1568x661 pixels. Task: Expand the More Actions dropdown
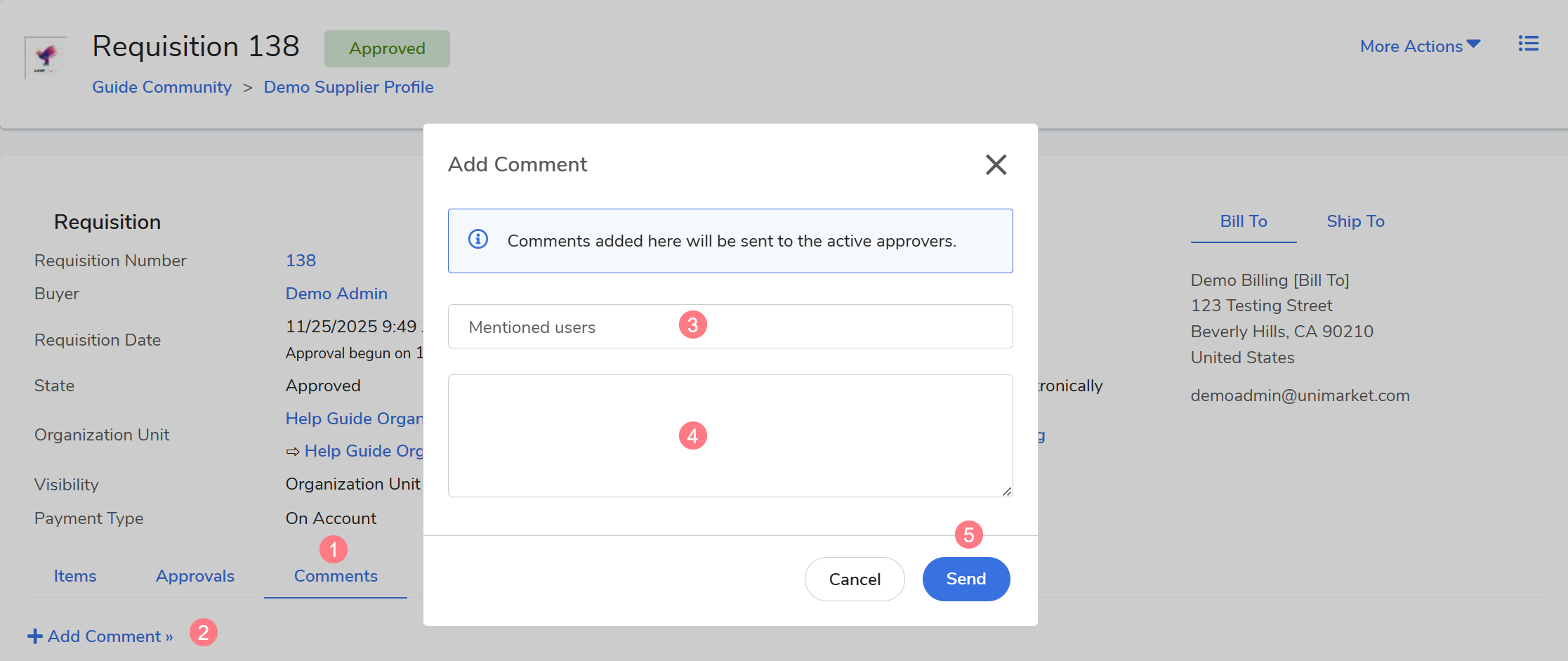pyautogui.click(x=1419, y=46)
